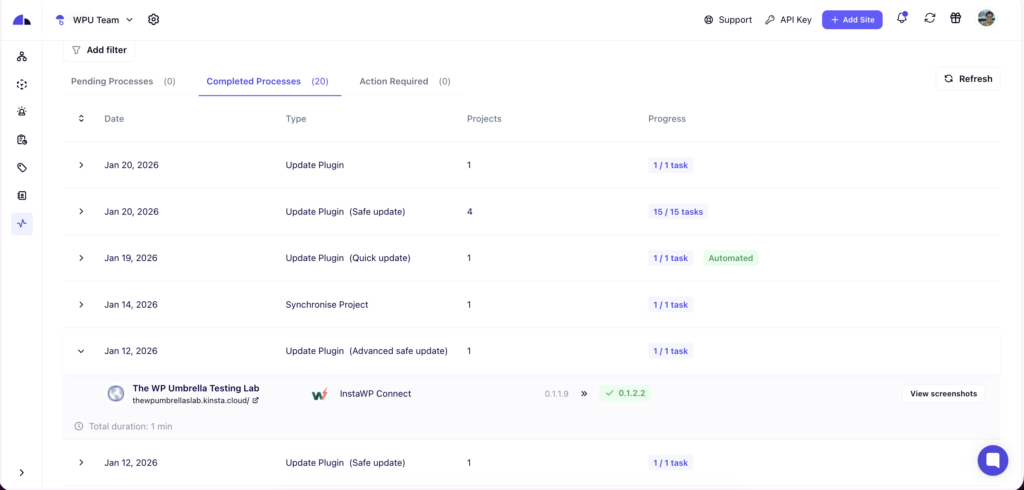
Task: Click the bug alert sidebar icon
Action: (22, 112)
